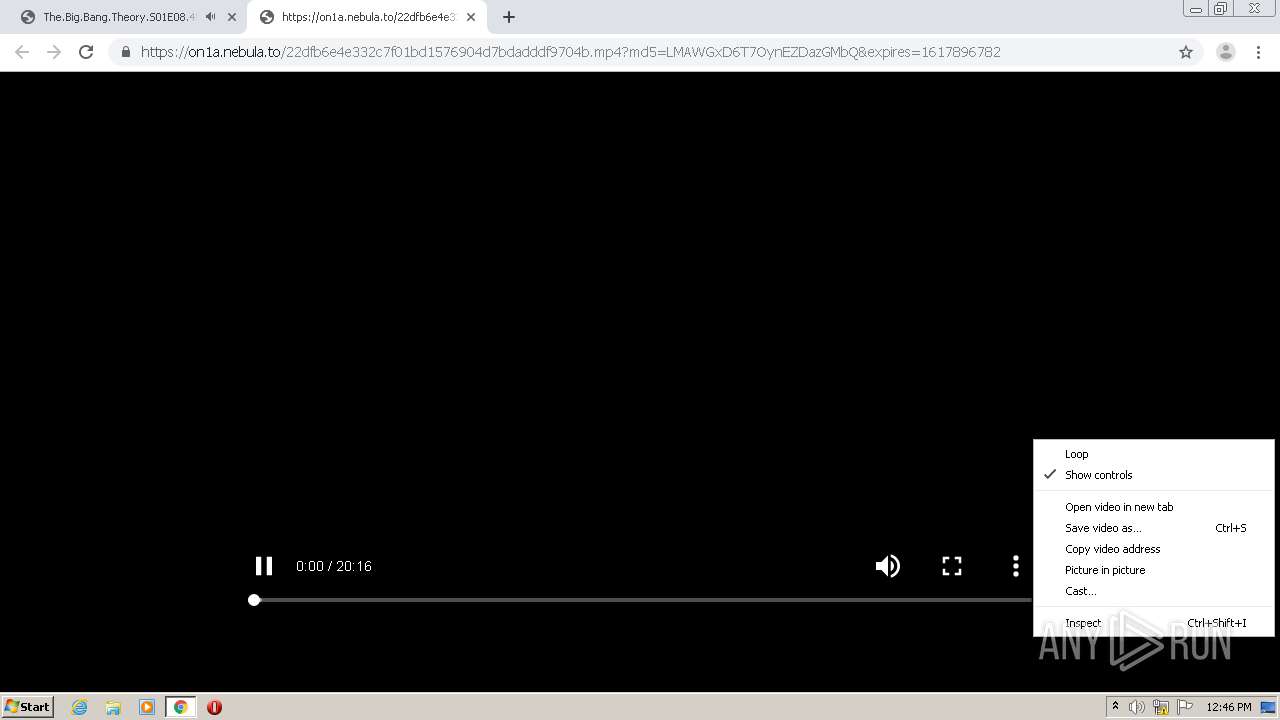Choose Open video in new tab
The width and height of the screenshot is (1280, 720).
point(1154,507)
